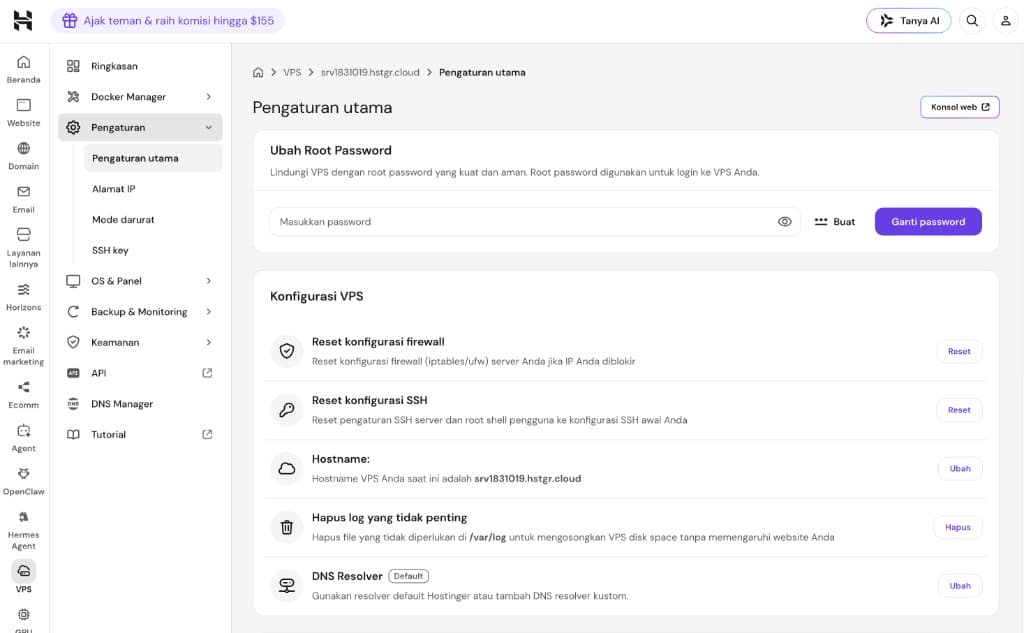Click Ubah for DNS Resolver

pyautogui.click(x=960, y=586)
